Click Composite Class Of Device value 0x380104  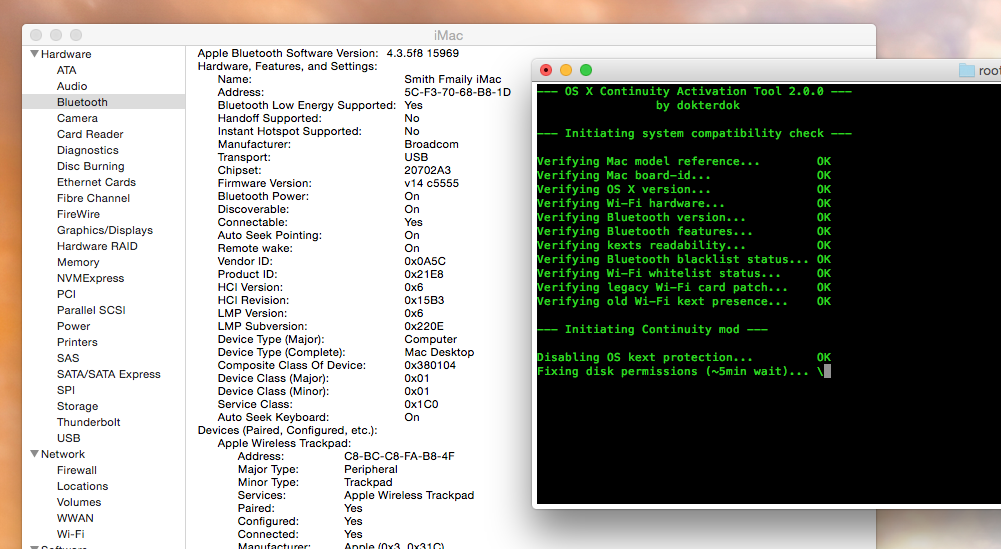tap(430, 365)
